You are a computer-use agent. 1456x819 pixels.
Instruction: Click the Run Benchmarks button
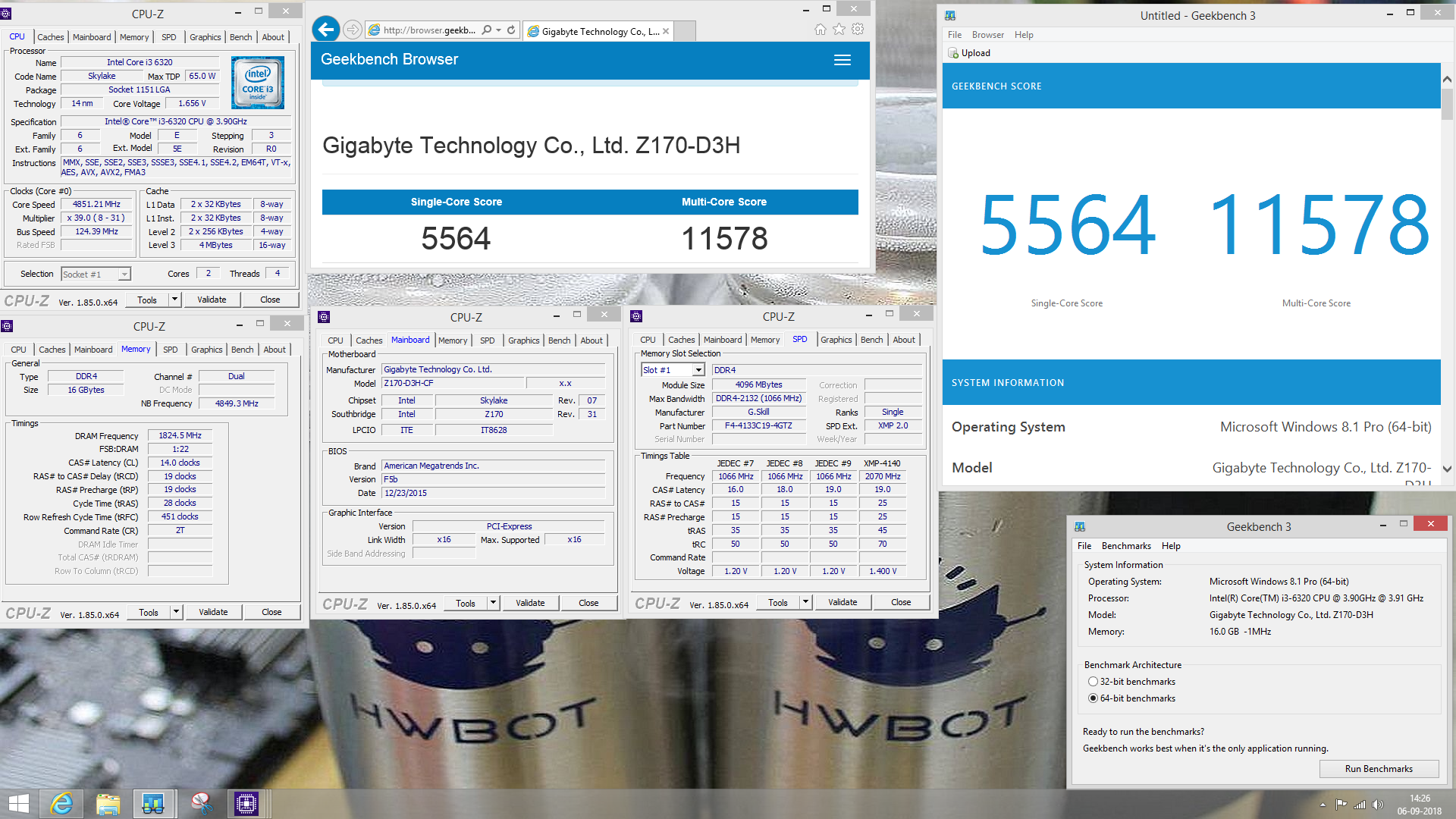[1379, 769]
